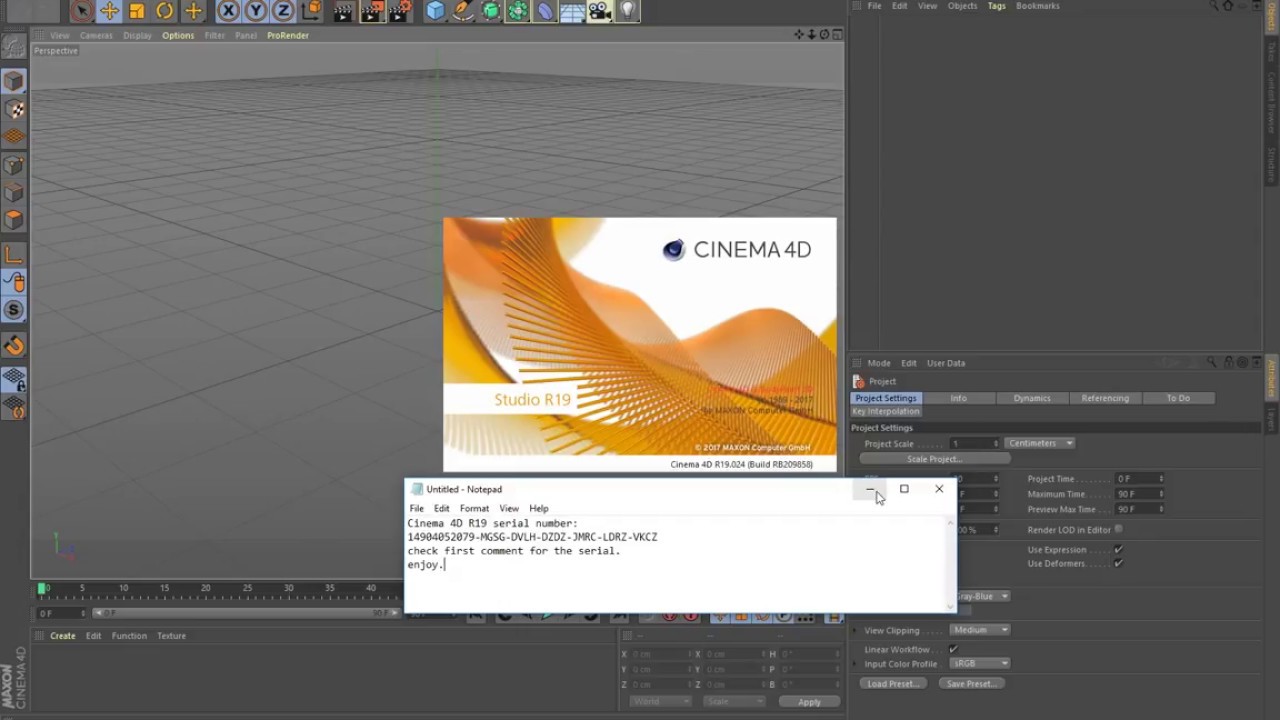Disable the Use Deformers checkbox
Screen dimensions: 1280x720
tap(1118, 563)
